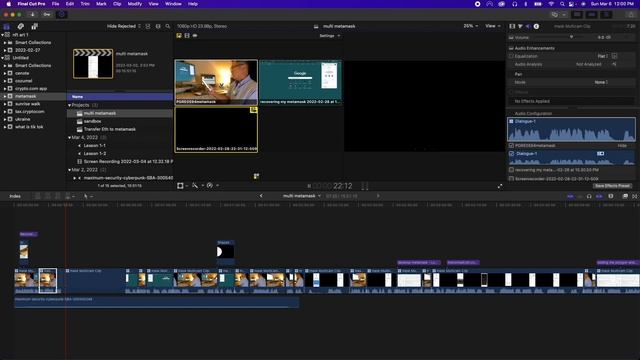Adjust the Volume slider handle
The width and height of the screenshot is (640, 360).
tap(571, 37)
